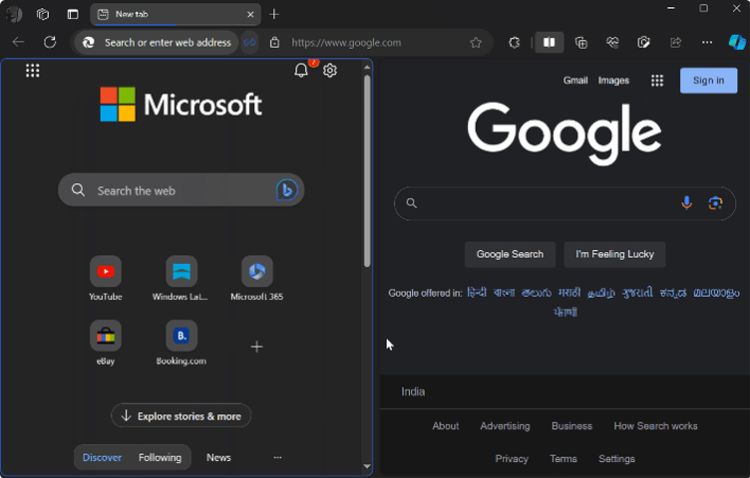The width and height of the screenshot is (750, 478).
Task: Open the About footer link
Action: (445, 426)
